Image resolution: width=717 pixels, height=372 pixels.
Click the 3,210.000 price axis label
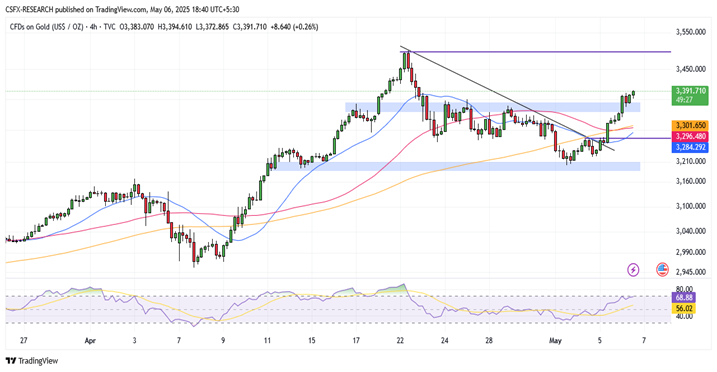690,161
